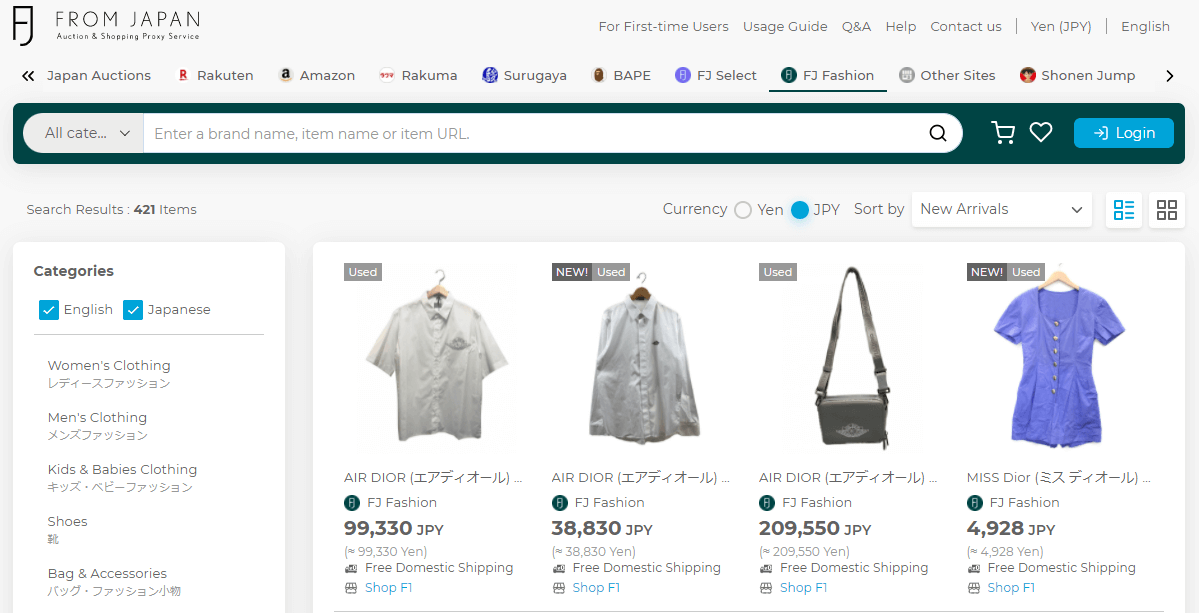Screen dimensions: 1199x613
Task: Open the Contact us link
Action: [966, 27]
